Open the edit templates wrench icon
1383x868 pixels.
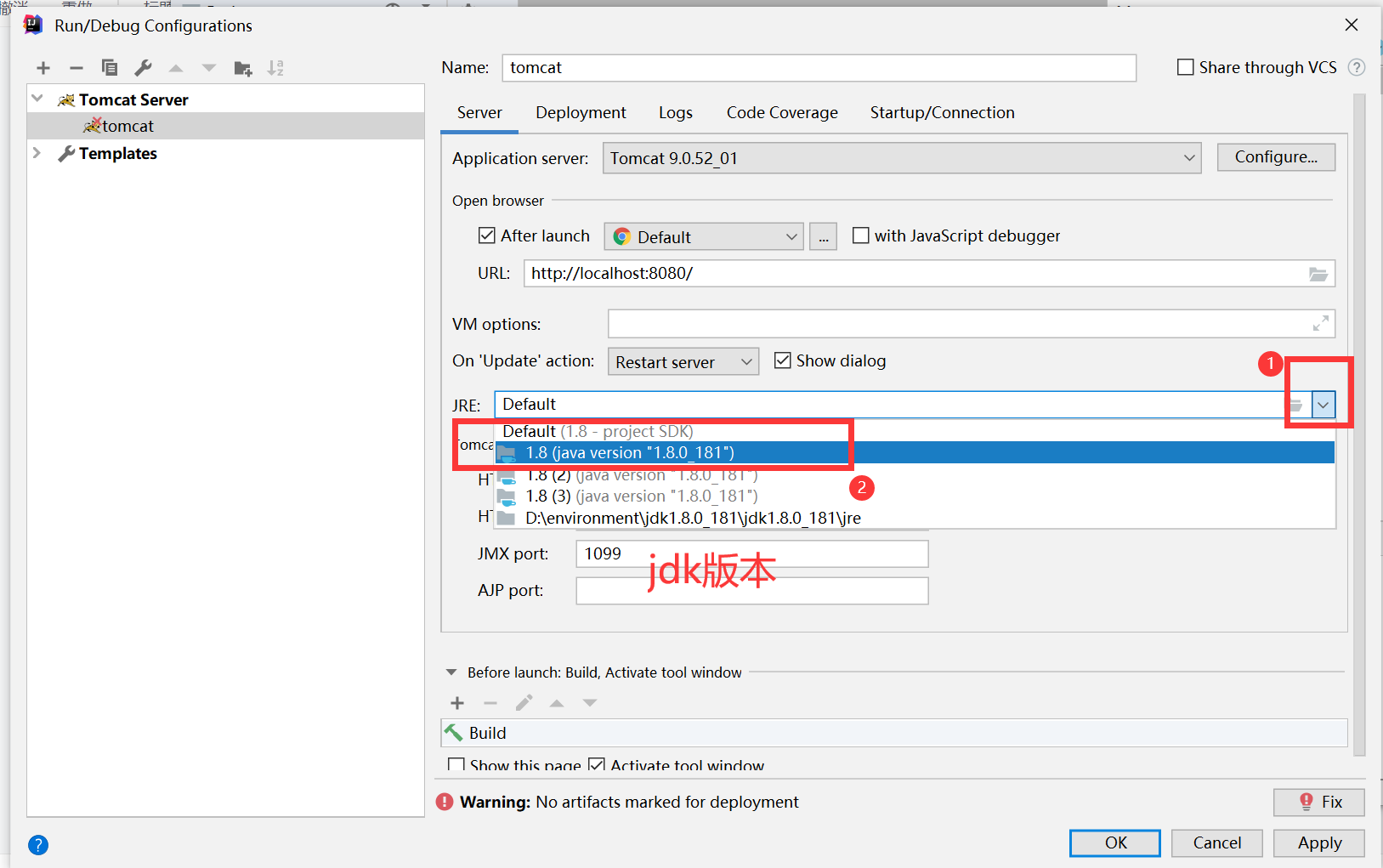click(143, 68)
